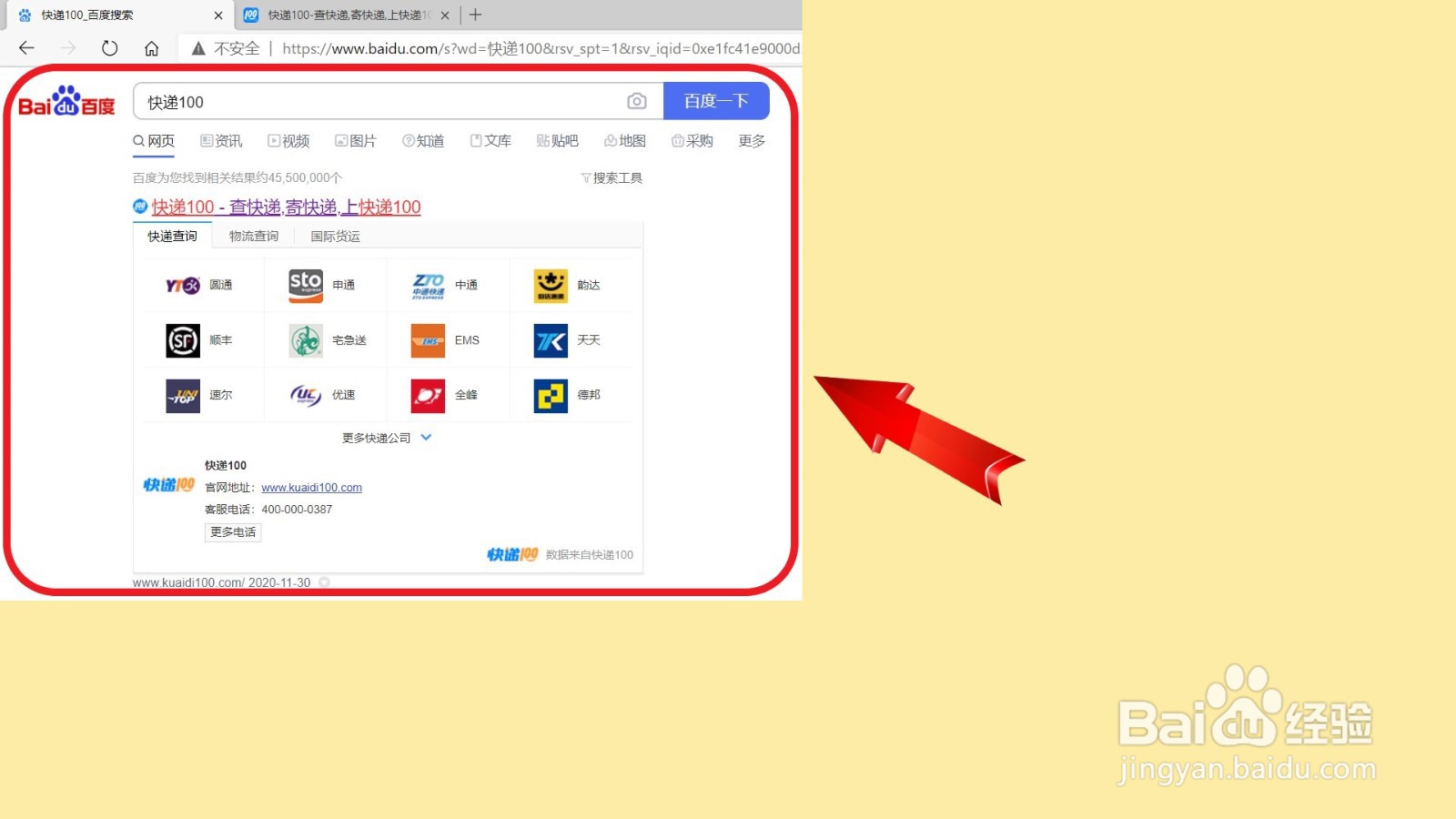The height and width of the screenshot is (819, 1456).
Task: Click the 快递100 data source logo
Action: [512, 554]
